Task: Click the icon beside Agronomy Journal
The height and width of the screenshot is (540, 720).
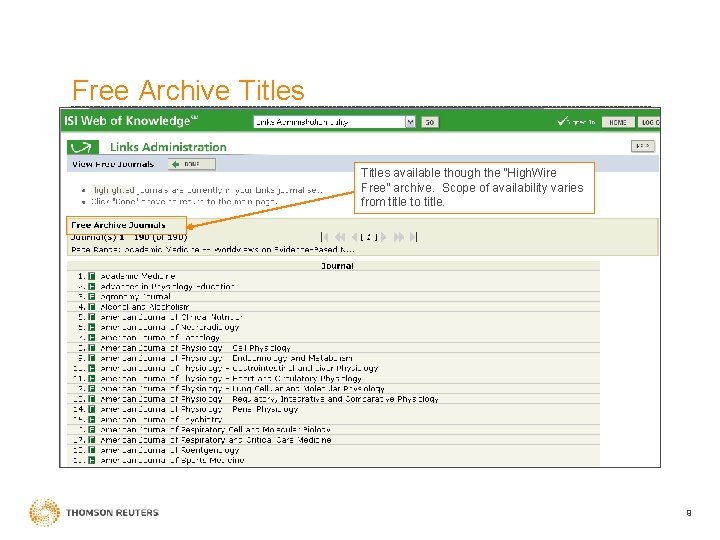Action: tap(92, 297)
